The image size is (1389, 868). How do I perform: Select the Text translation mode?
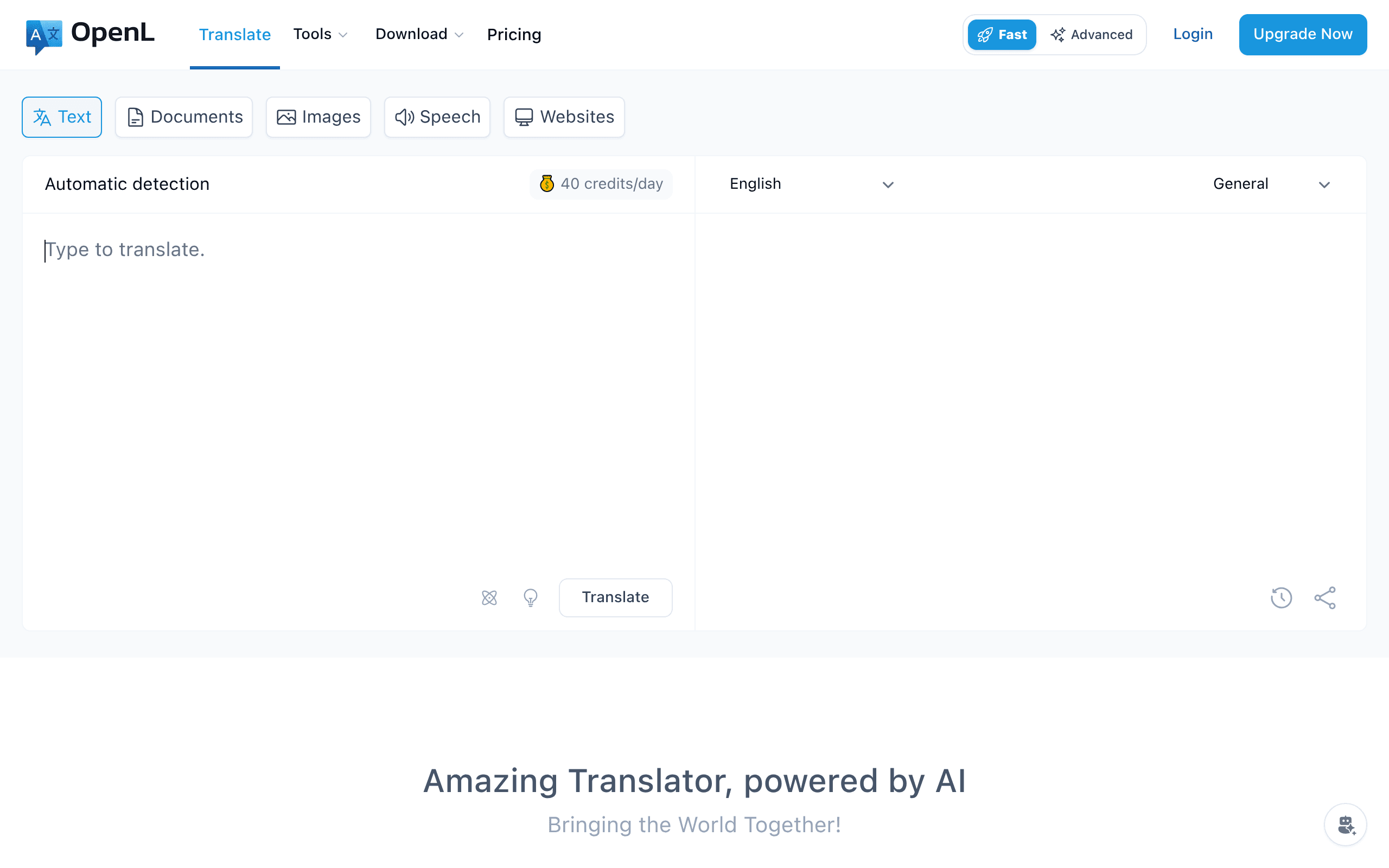coord(61,117)
